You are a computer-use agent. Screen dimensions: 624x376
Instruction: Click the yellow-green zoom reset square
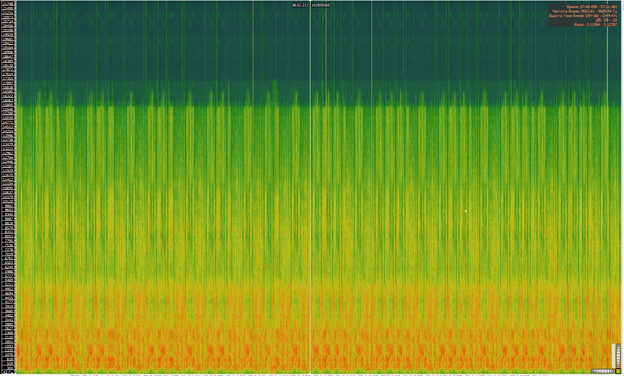(x=618, y=371)
